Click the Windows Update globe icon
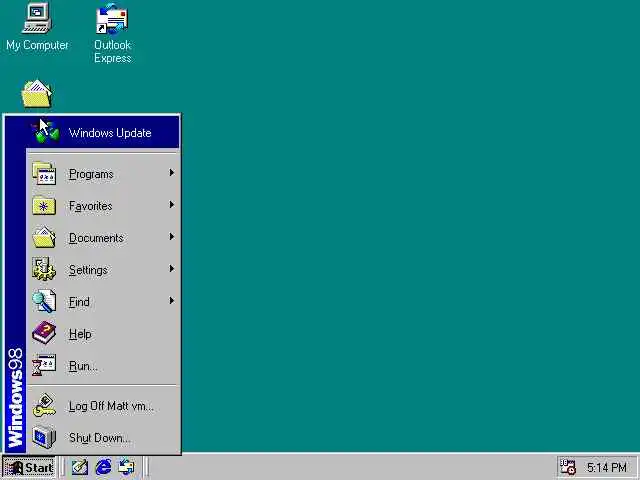 tap(45, 131)
